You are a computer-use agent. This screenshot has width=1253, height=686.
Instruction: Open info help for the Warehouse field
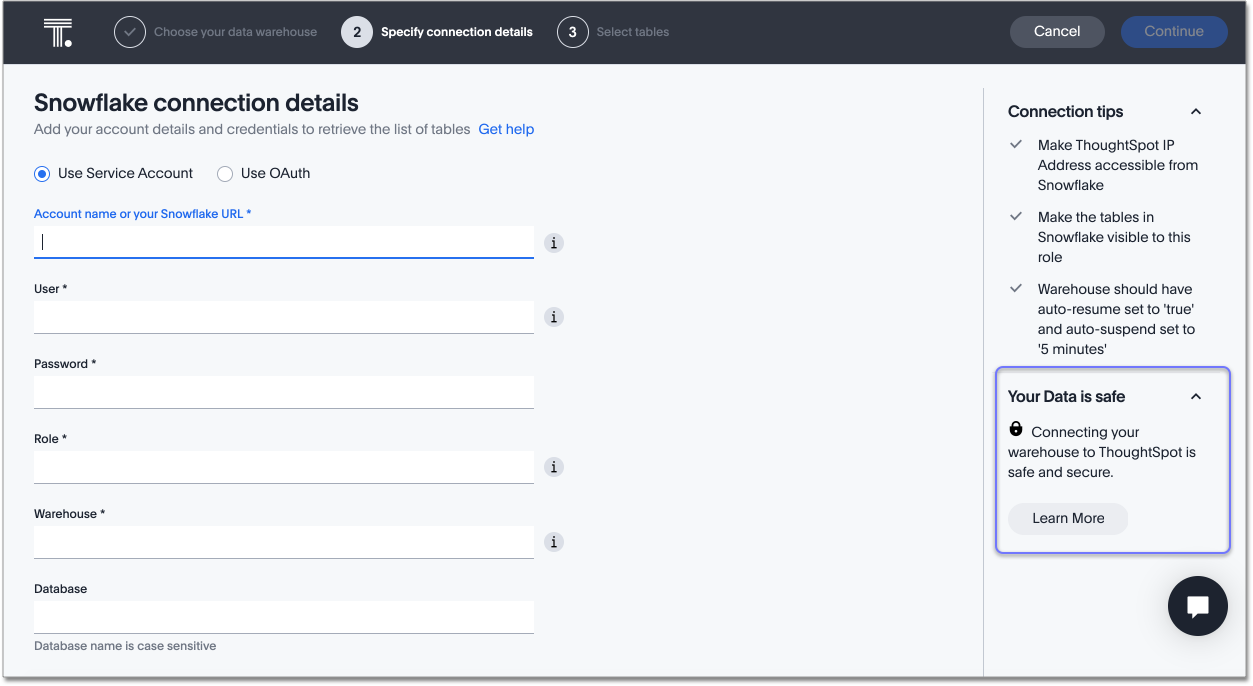(x=553, y=542)
